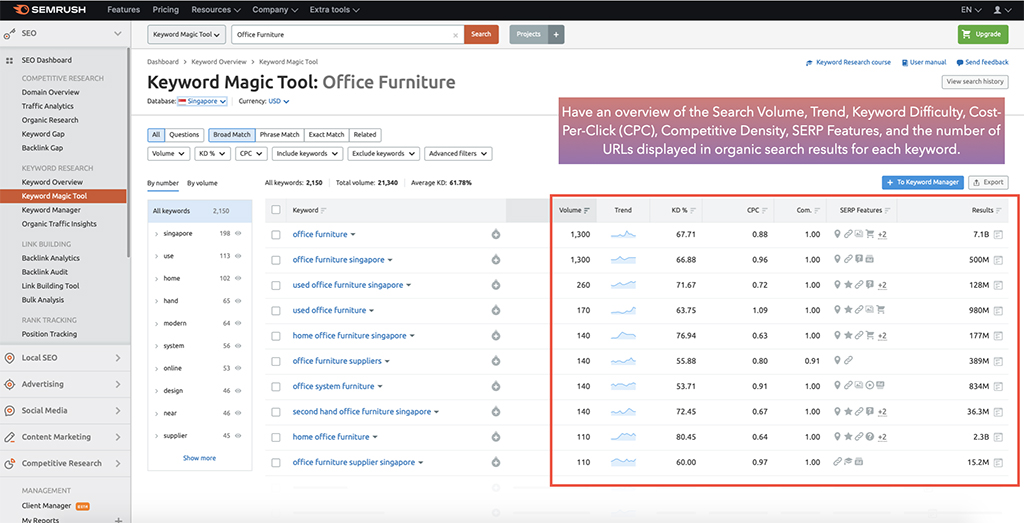Expand the home keyword group
1024x523 pixels.
[157, 278]
